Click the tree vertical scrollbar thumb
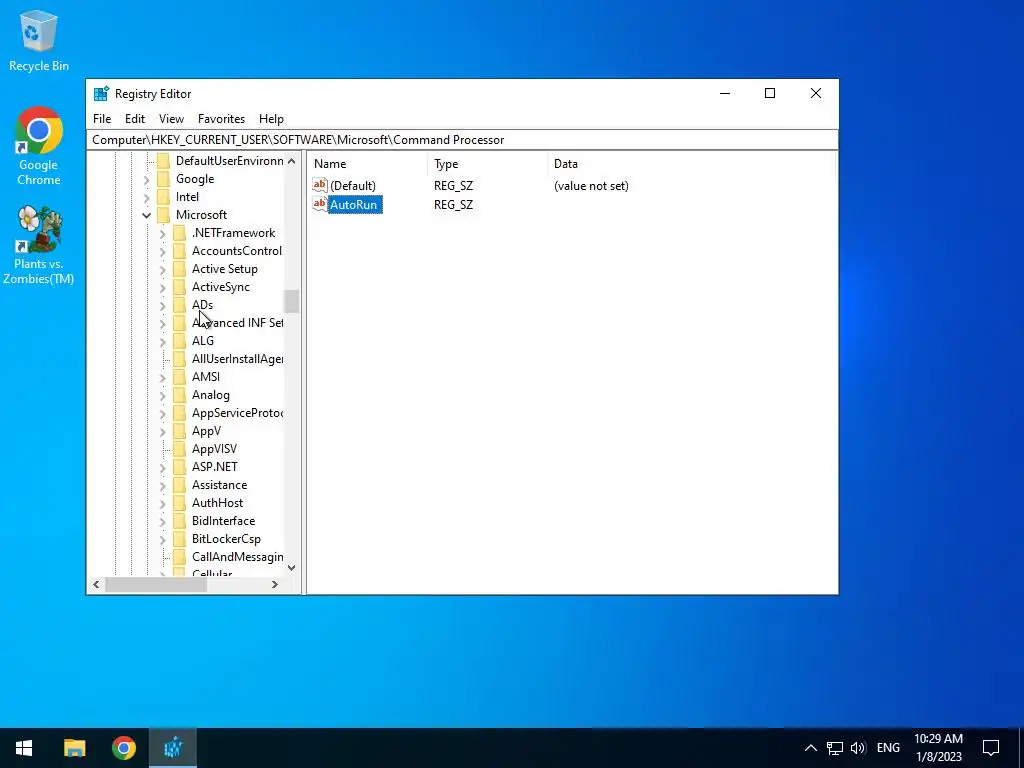 pos(291,302)
